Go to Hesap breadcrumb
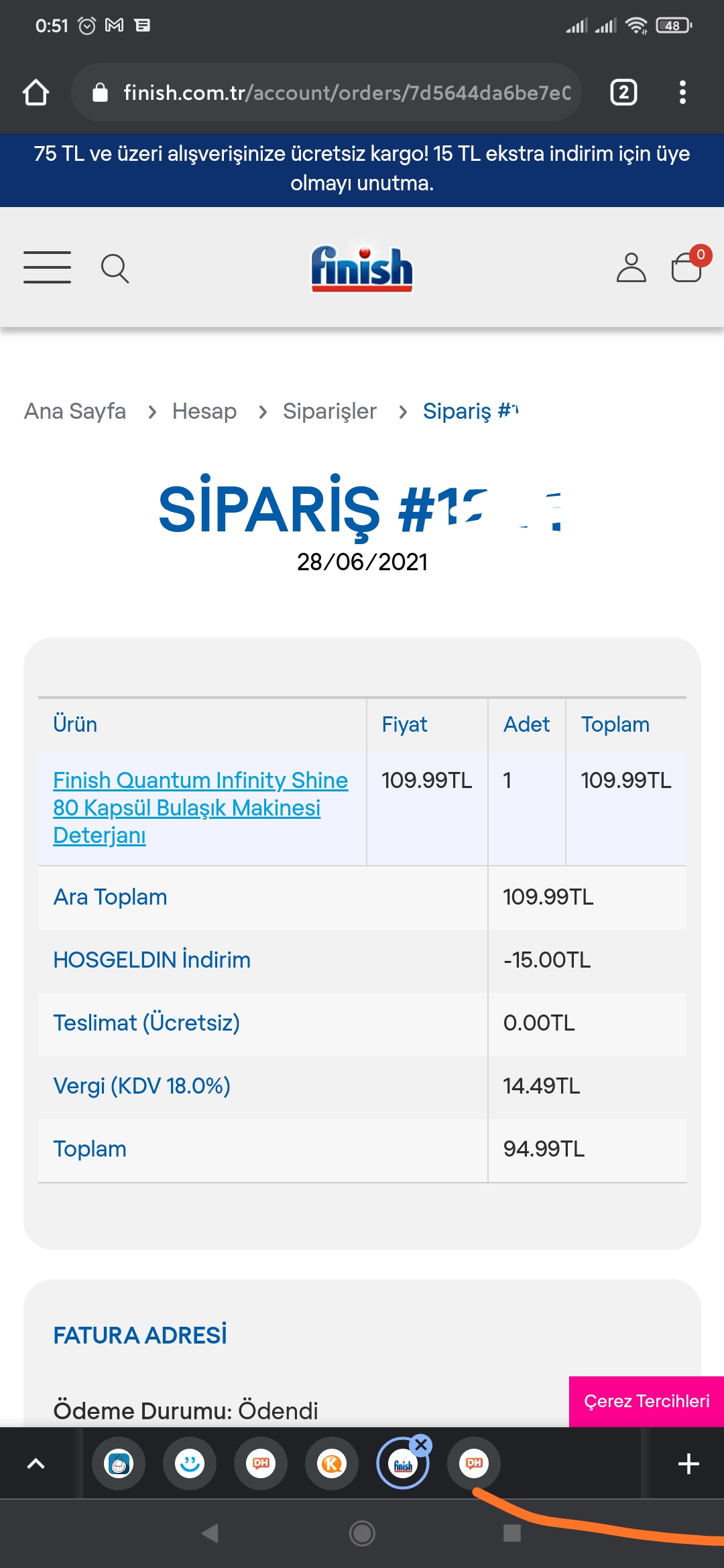724x1568 pixels. point(204,411)
